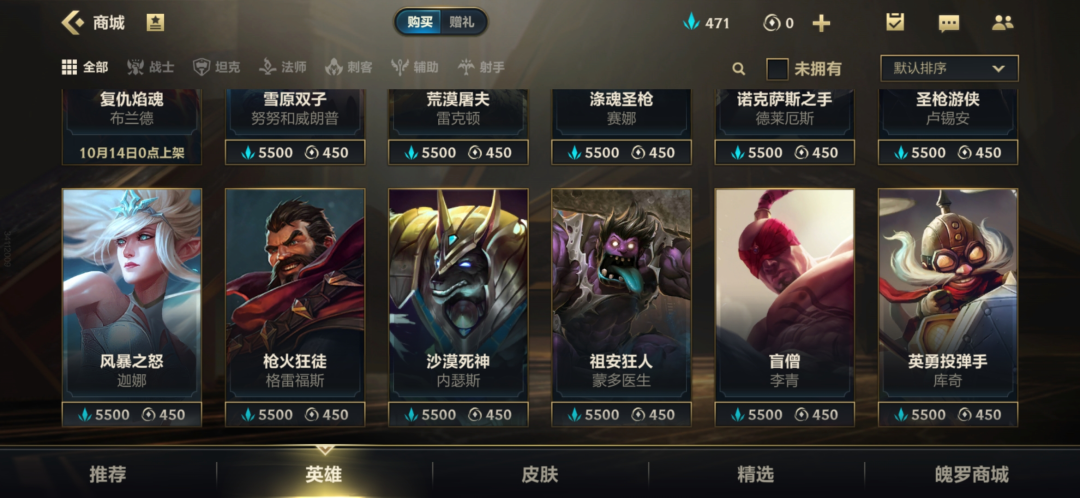
Task: Show 全部 heroes category
Action: click(85, 68)
